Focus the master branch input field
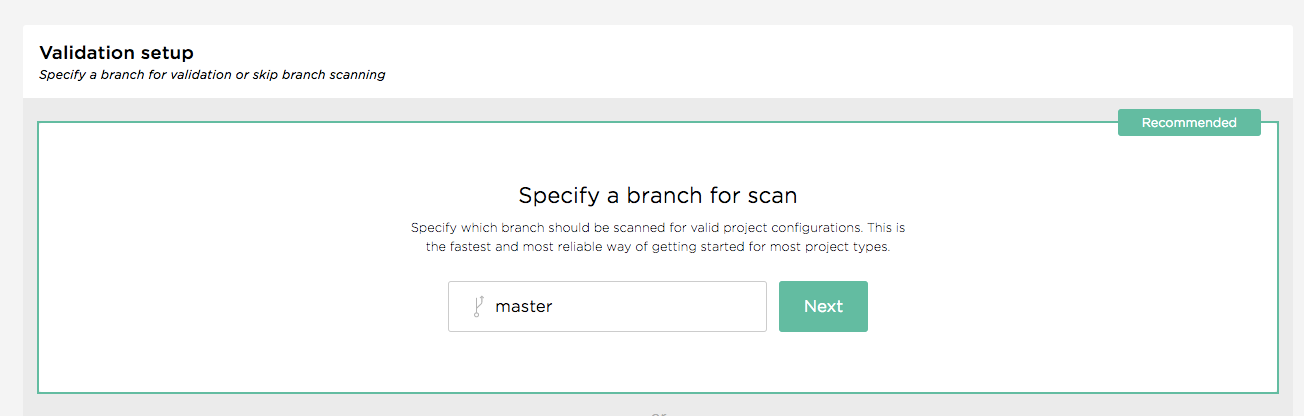The image size is (1304, 416). click(x=607, y=306)
